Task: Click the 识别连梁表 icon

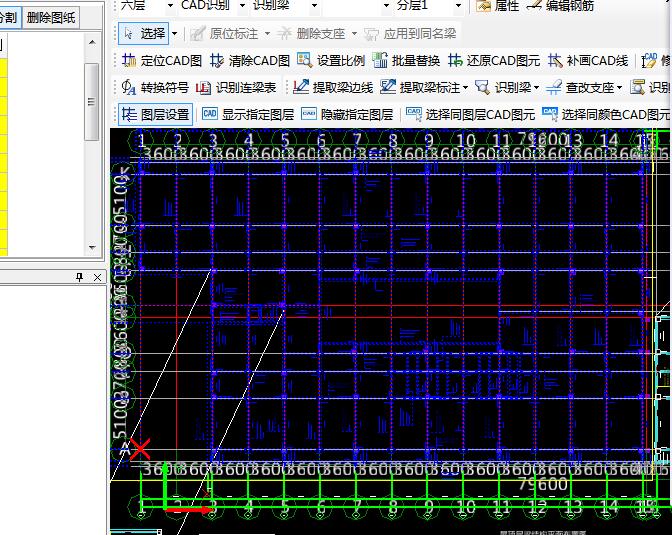Action: click(x=203, y=87)
